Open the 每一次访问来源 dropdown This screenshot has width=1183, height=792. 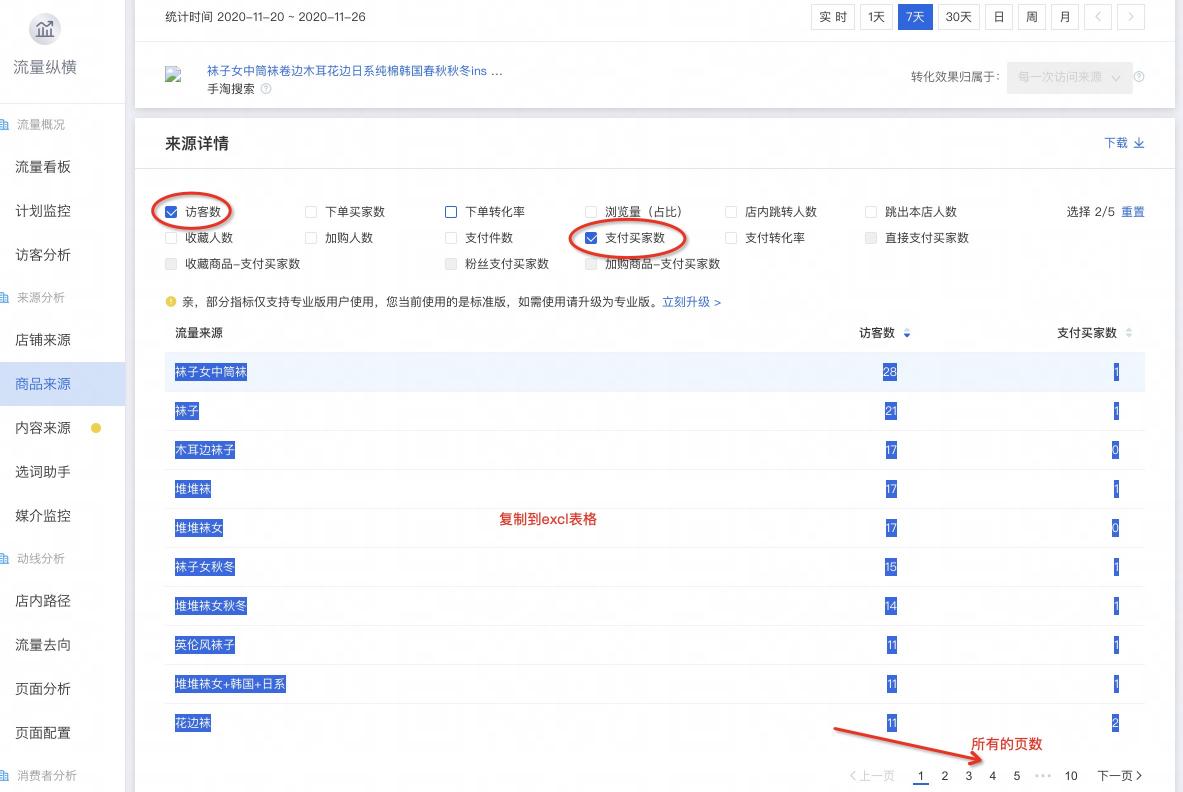[1069, 77]
